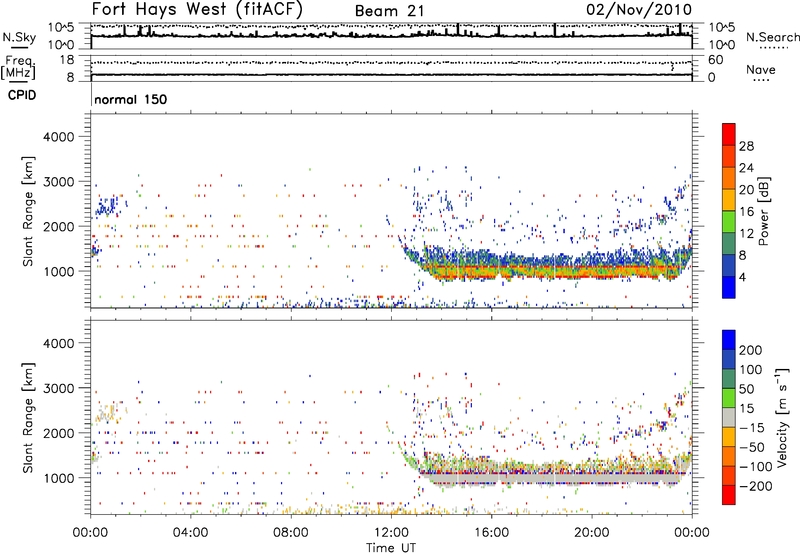Click the red top segment of the power colorbar
The image size is (800, 554).
(729, 135)
